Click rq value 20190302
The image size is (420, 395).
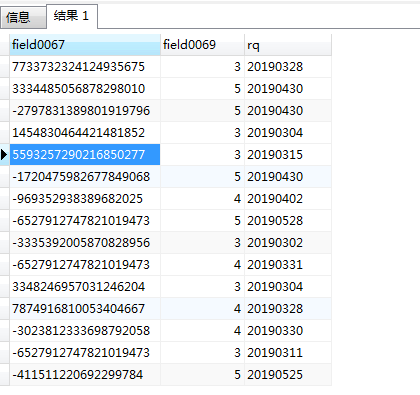click(288, 243)
